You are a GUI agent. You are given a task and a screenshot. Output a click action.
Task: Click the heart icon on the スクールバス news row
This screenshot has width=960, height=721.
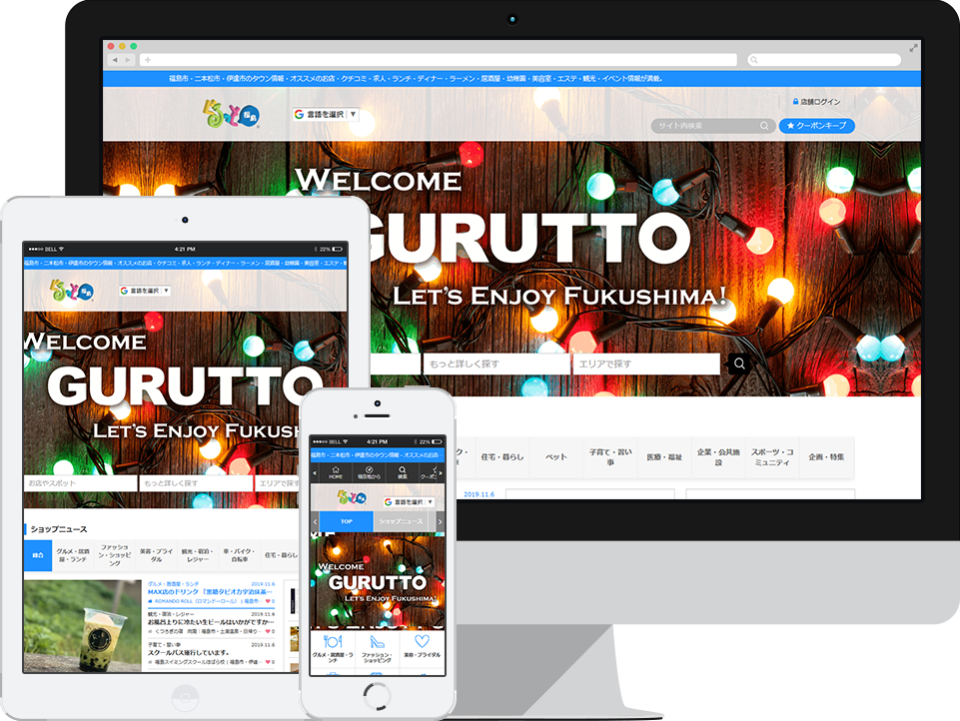coord(269,662)
